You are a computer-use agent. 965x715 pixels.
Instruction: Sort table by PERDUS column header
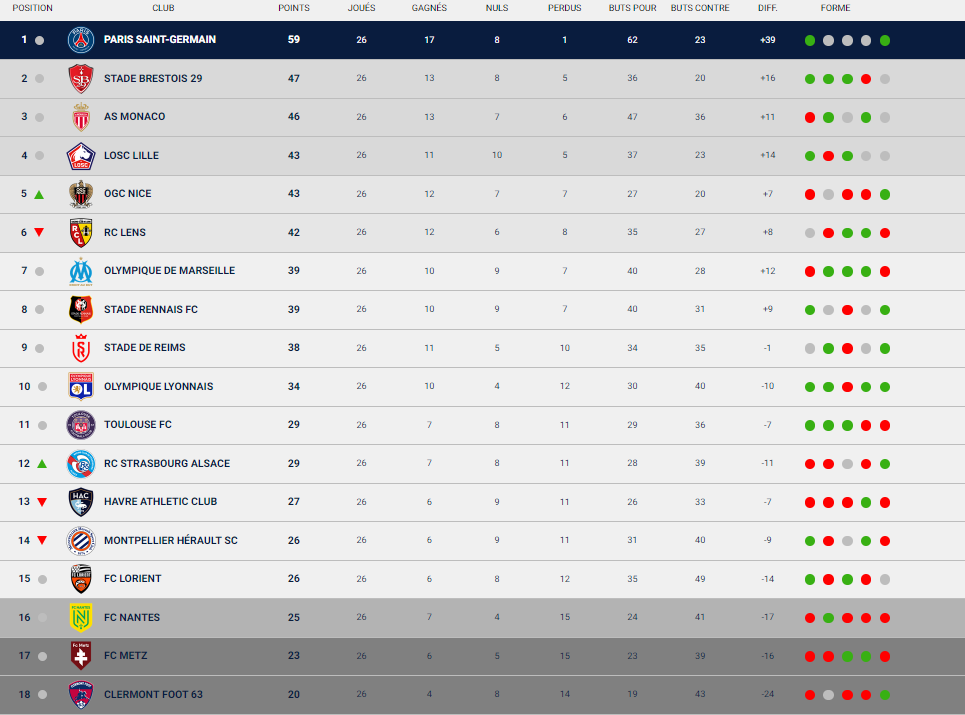coord(564,8)
